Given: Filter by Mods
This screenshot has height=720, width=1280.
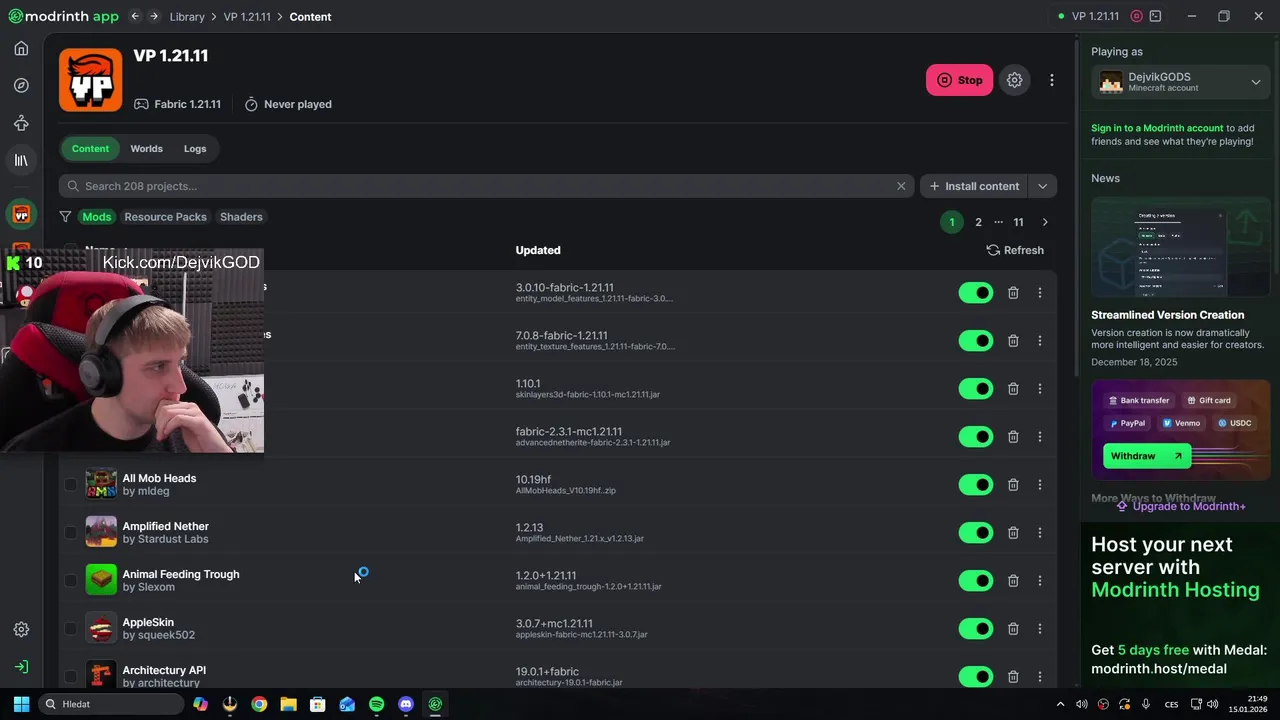Looking at the screenshot, I should pyautogui.click(x=97, y=217).
